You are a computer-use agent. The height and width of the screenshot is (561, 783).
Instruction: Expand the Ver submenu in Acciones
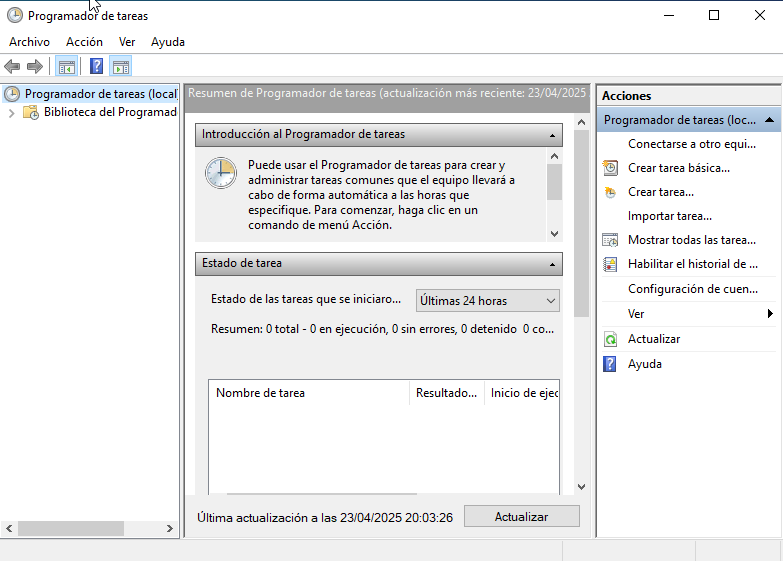coord(770,314)
